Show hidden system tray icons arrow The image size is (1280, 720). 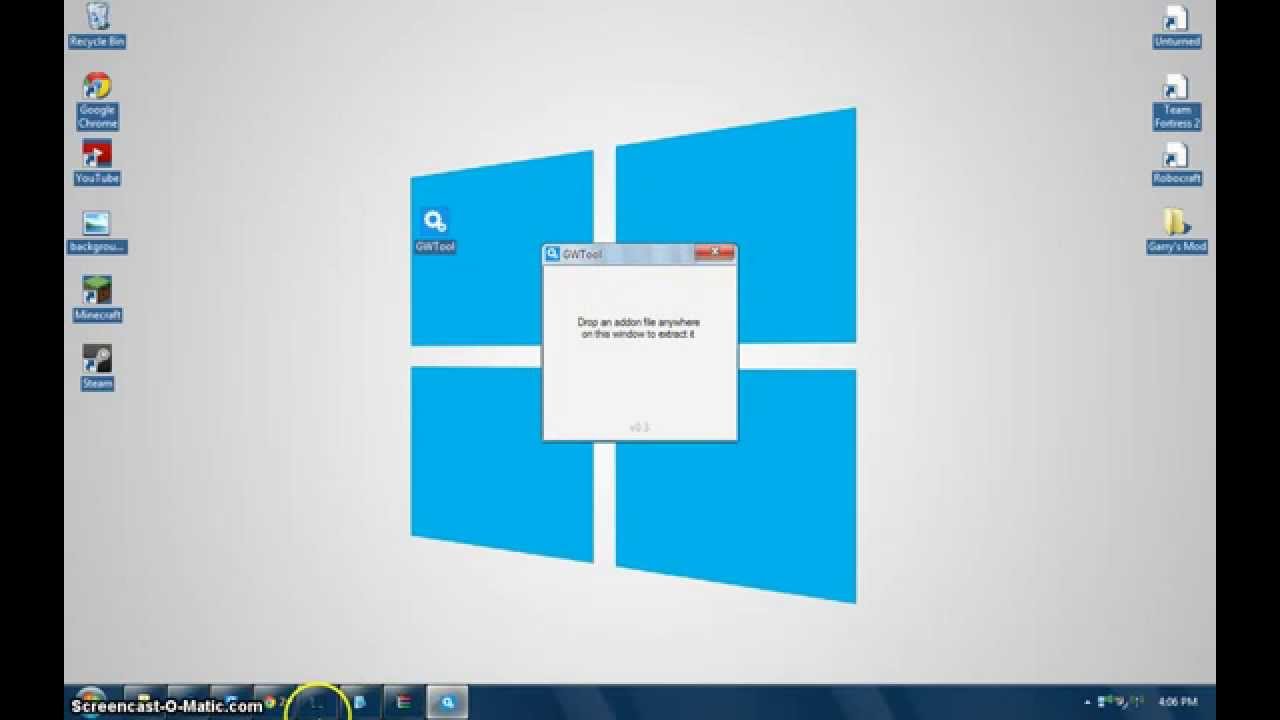point(1087,702)
